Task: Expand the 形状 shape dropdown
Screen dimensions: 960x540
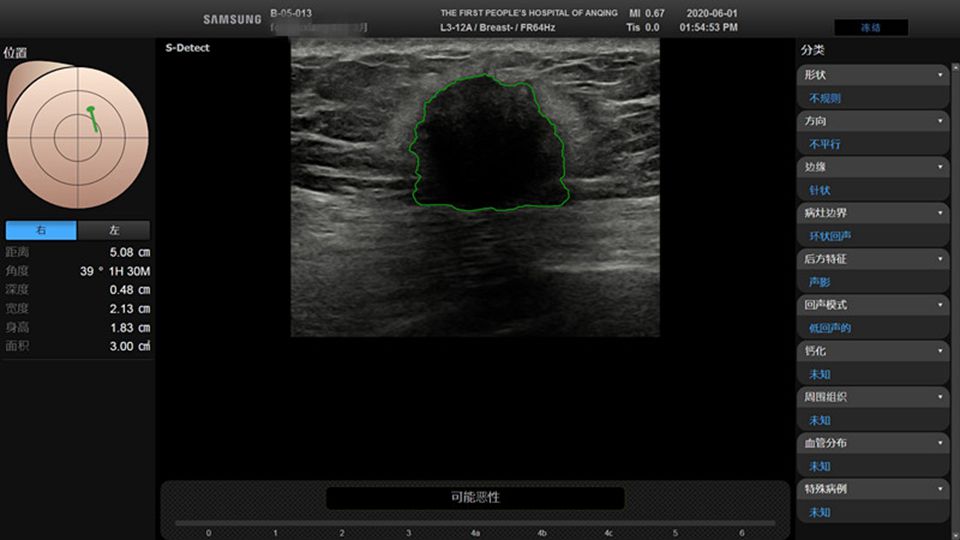Action: 873,75
